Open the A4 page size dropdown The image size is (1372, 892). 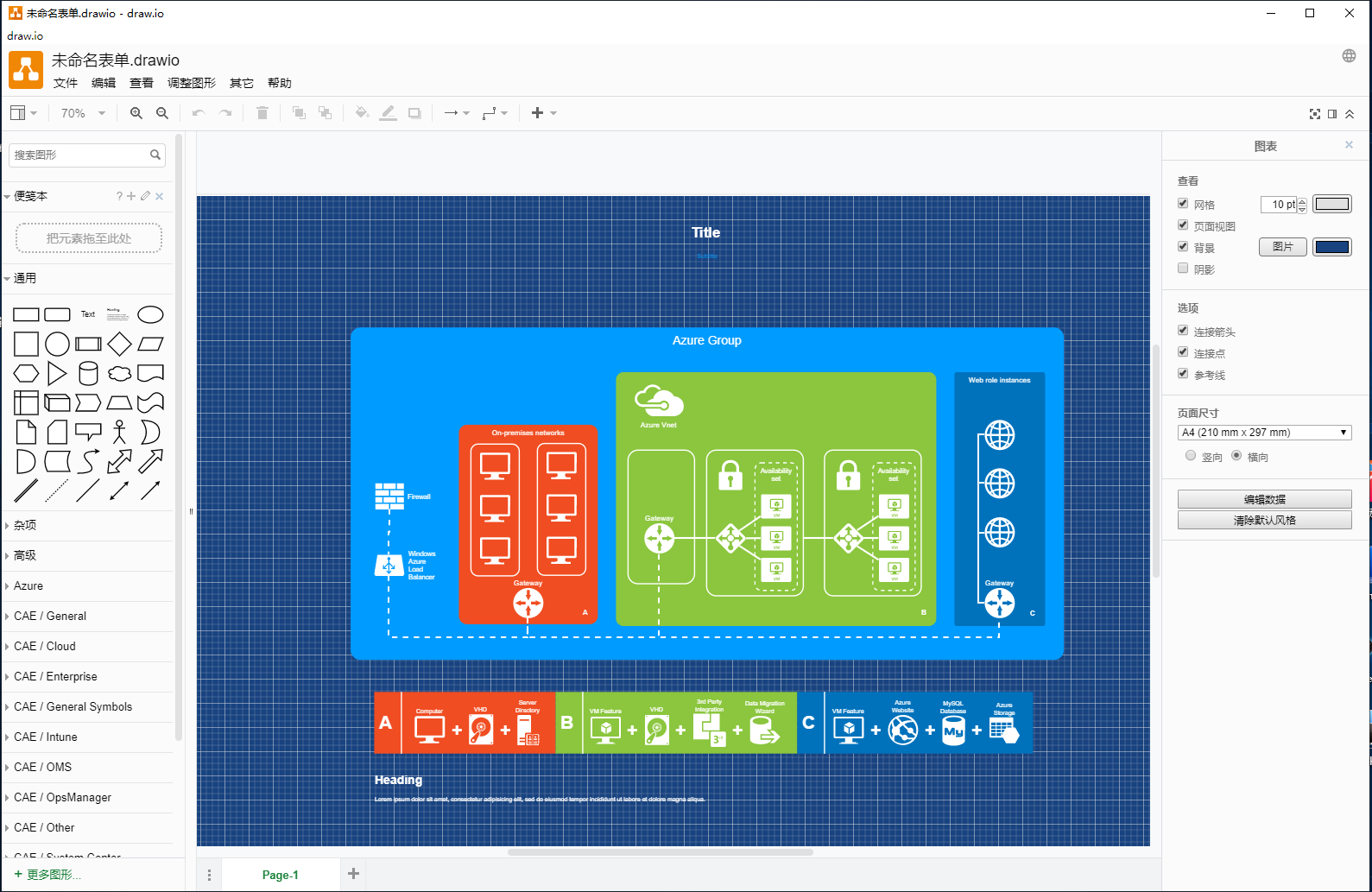click(1265, 433)
